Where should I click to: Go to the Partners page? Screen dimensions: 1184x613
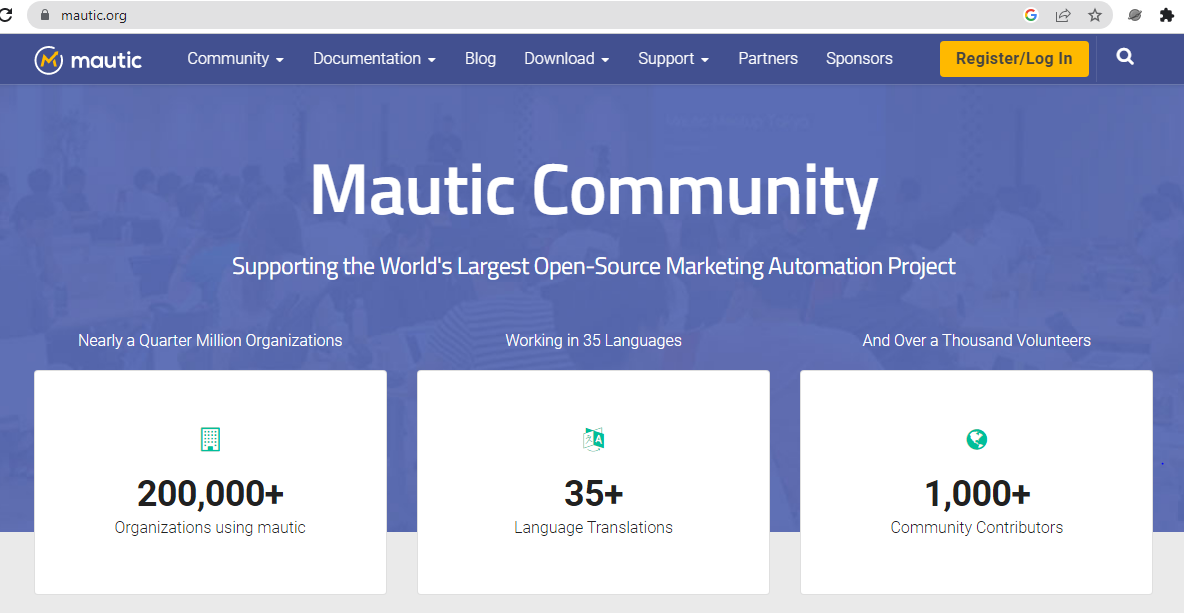(768, 59)
